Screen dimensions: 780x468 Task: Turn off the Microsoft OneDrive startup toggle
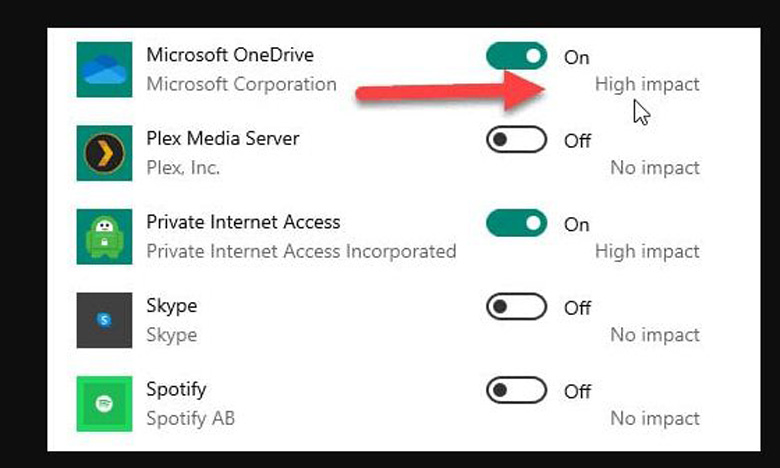point(517,56)
